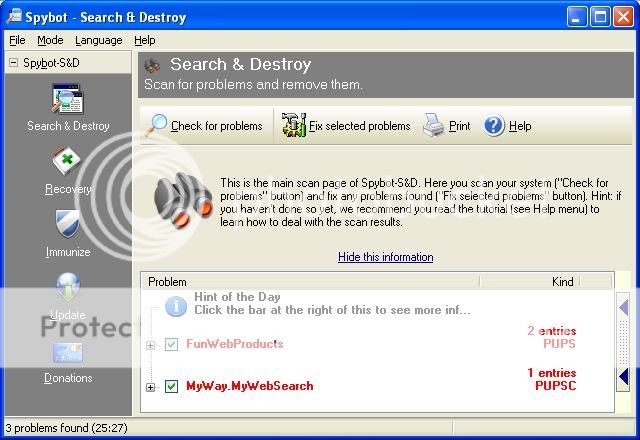Open the Immunize shield icon
The width and height of the screenshot is (640, 440).
67,223
